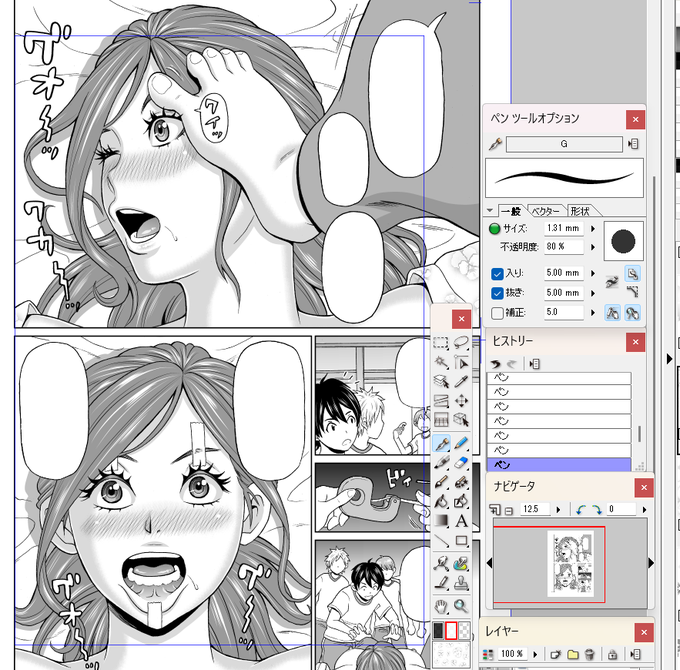Select the magic wand tool
680x670 pixels.
coord(441,362)
